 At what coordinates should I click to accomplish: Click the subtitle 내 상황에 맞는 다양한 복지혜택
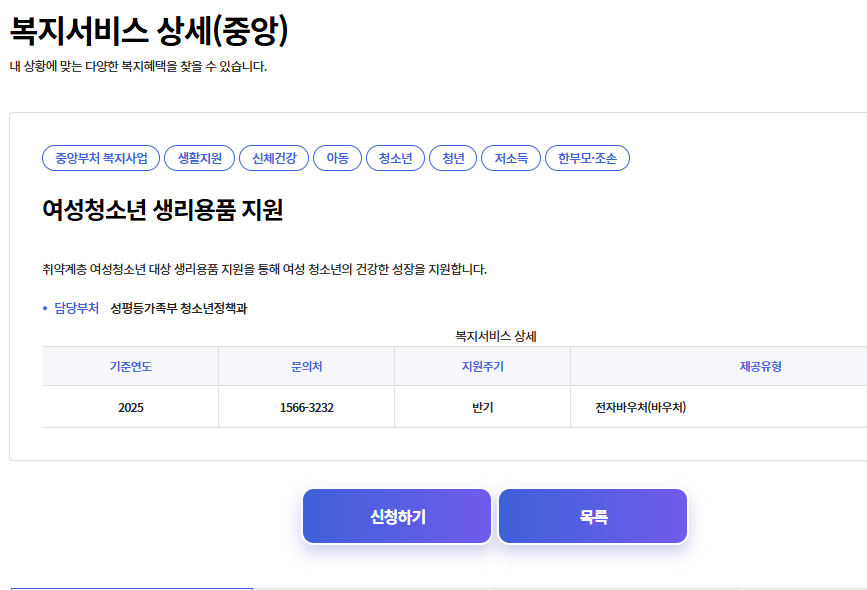[138, 66]
